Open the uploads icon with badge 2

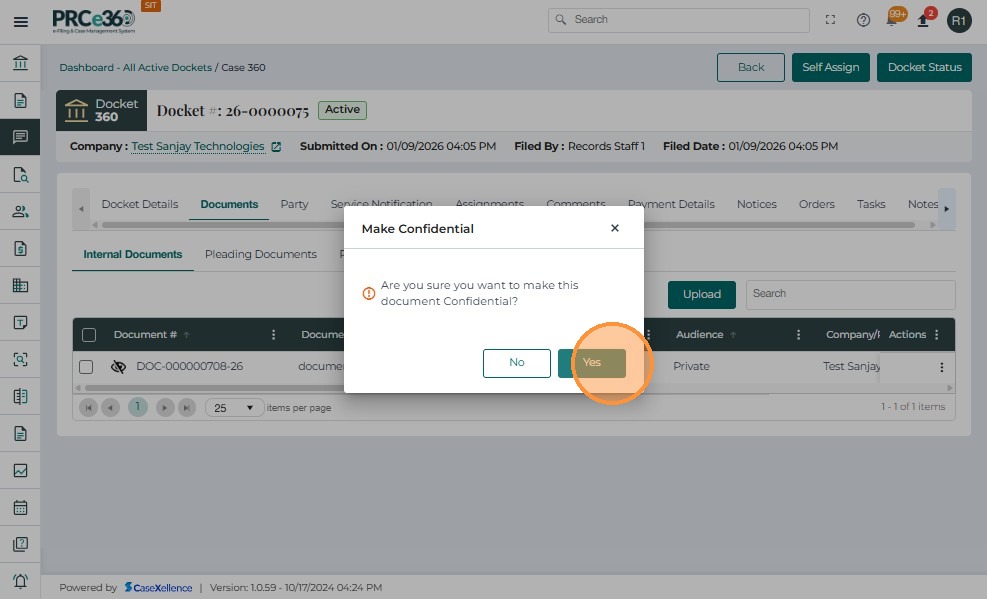click(924, 19)
